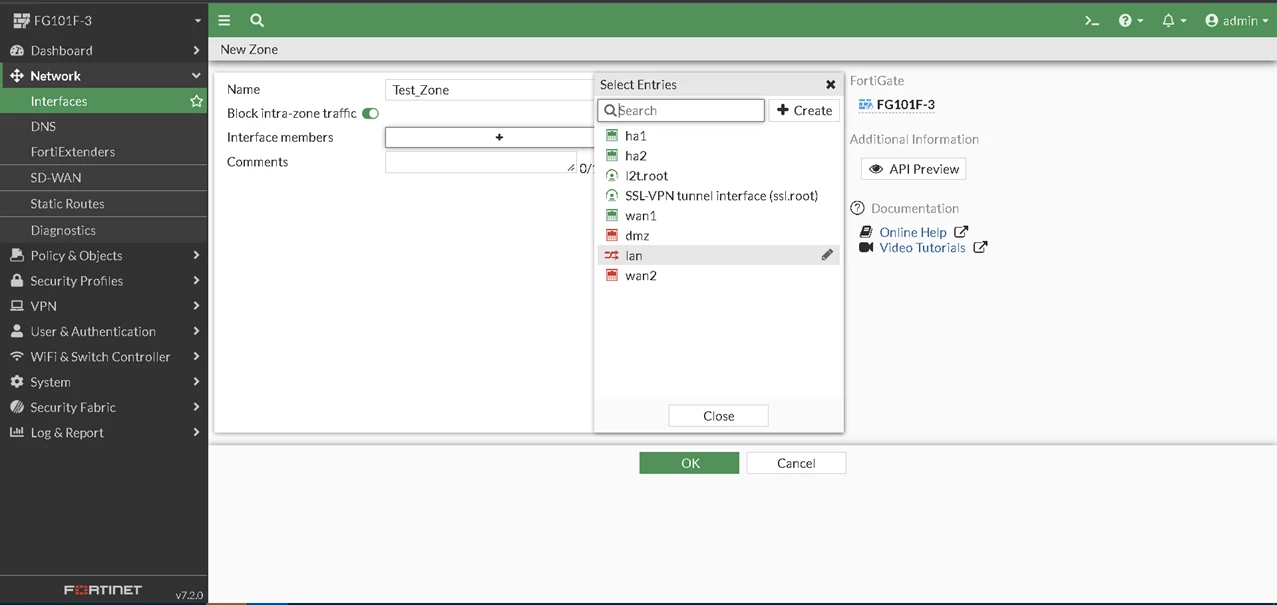Click the Dashboard gauge icon
The width and height of the screenshot is (1277, 605).
[x=16, y=50]
